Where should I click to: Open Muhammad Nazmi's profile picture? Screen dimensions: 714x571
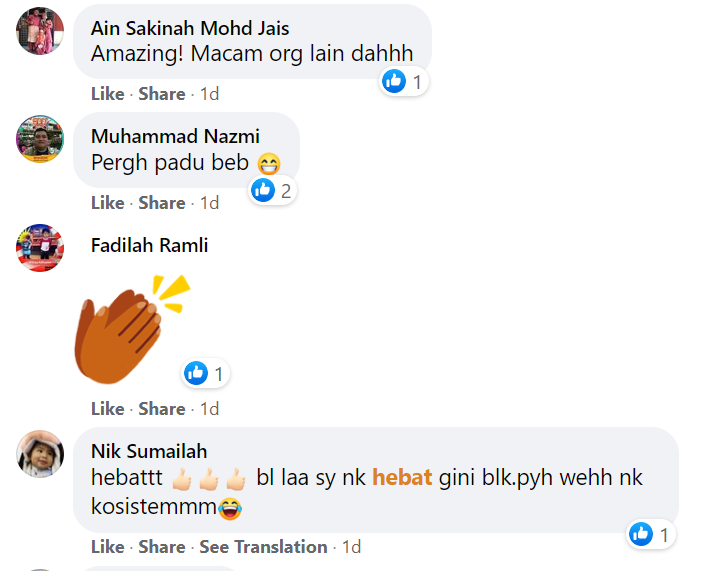coord(40,139)
